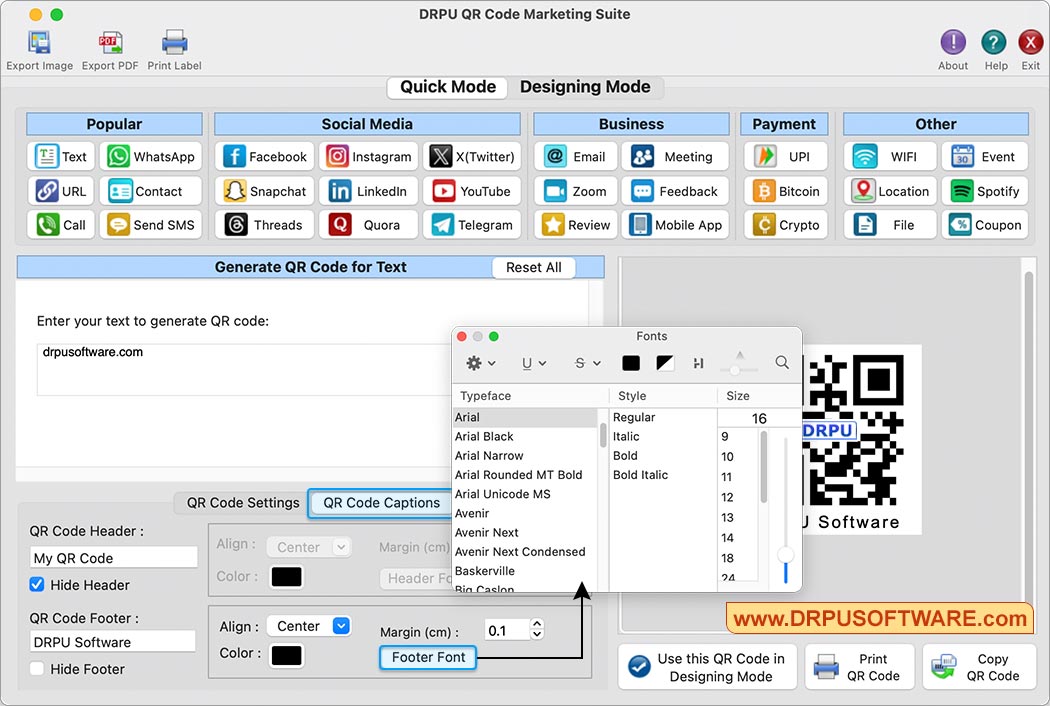Open the footer Align dropdown
The image size is (1050, 706).
[309, 625]
